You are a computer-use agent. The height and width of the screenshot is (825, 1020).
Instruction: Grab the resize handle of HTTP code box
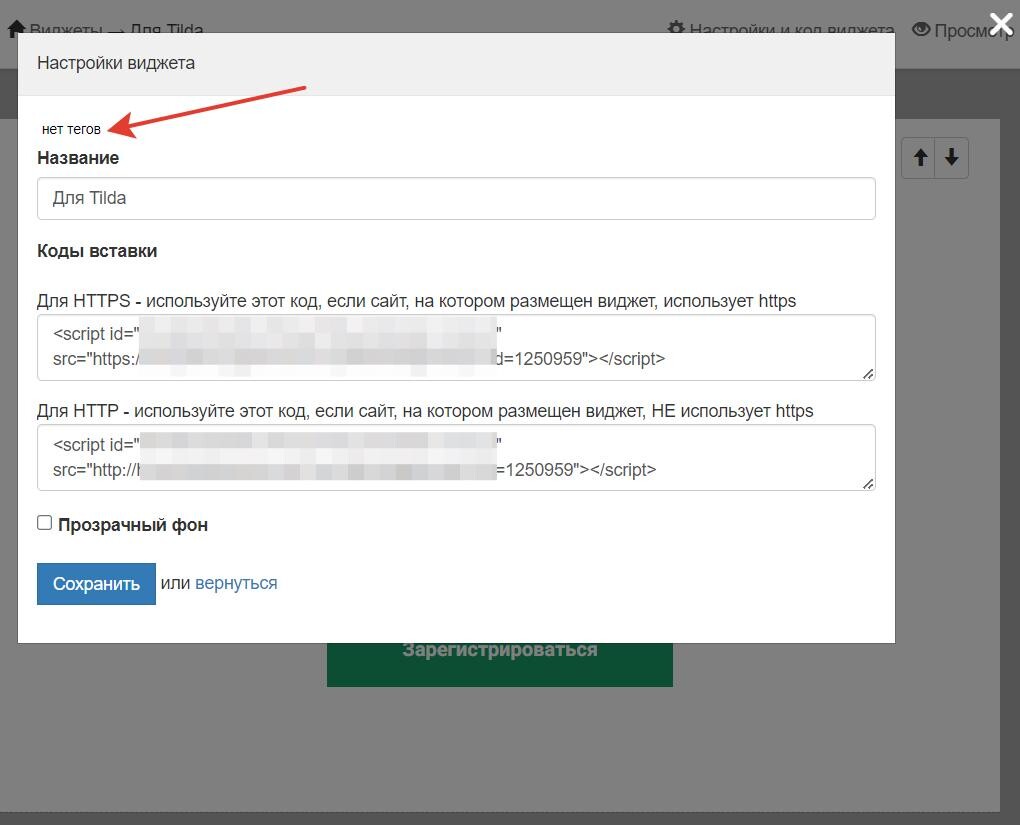tap(868, 483)
